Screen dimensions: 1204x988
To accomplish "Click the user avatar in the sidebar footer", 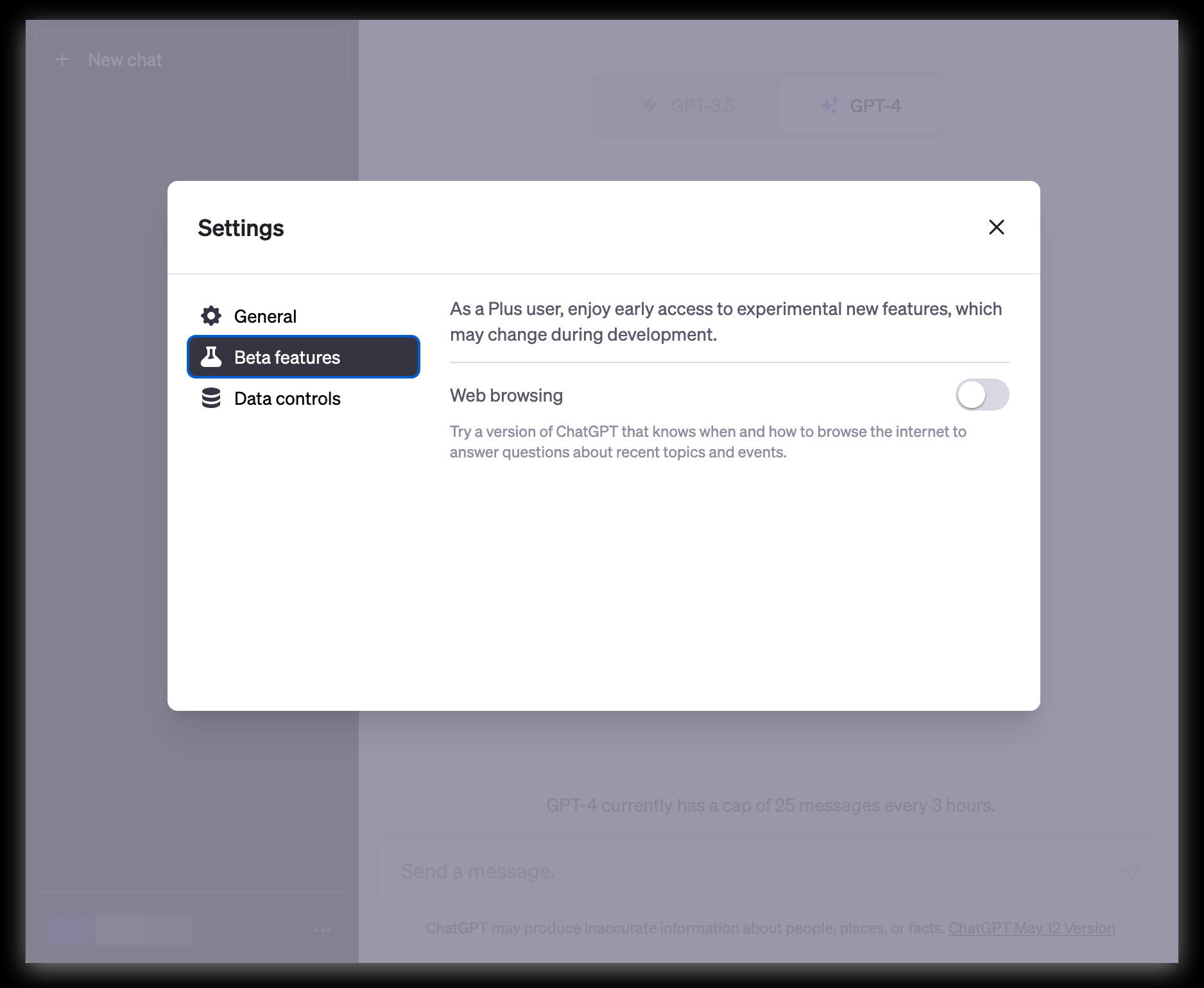I will [x=72, y=930].
